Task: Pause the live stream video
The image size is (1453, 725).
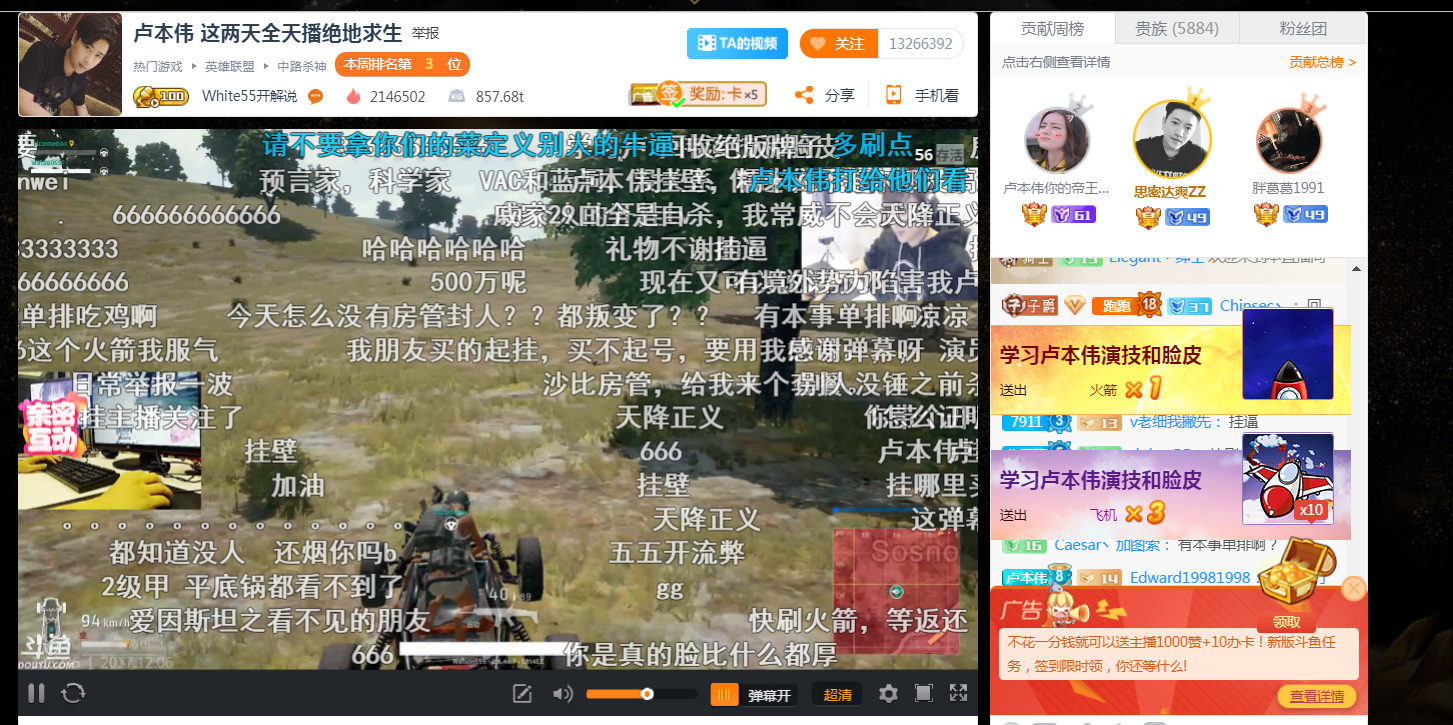Action: pos(36,693)
